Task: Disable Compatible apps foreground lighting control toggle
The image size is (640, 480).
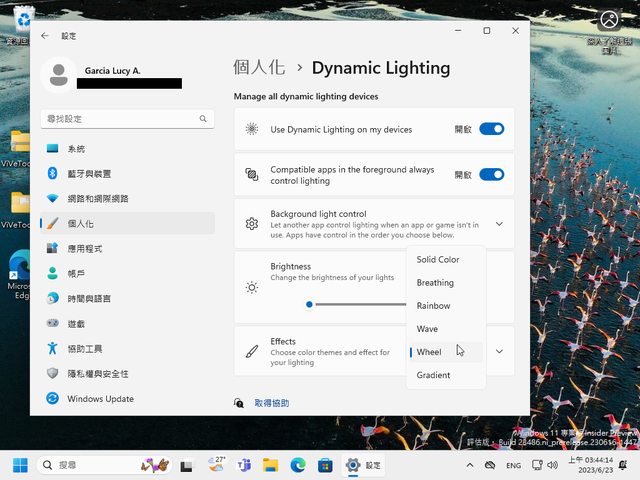Action: 491,174
